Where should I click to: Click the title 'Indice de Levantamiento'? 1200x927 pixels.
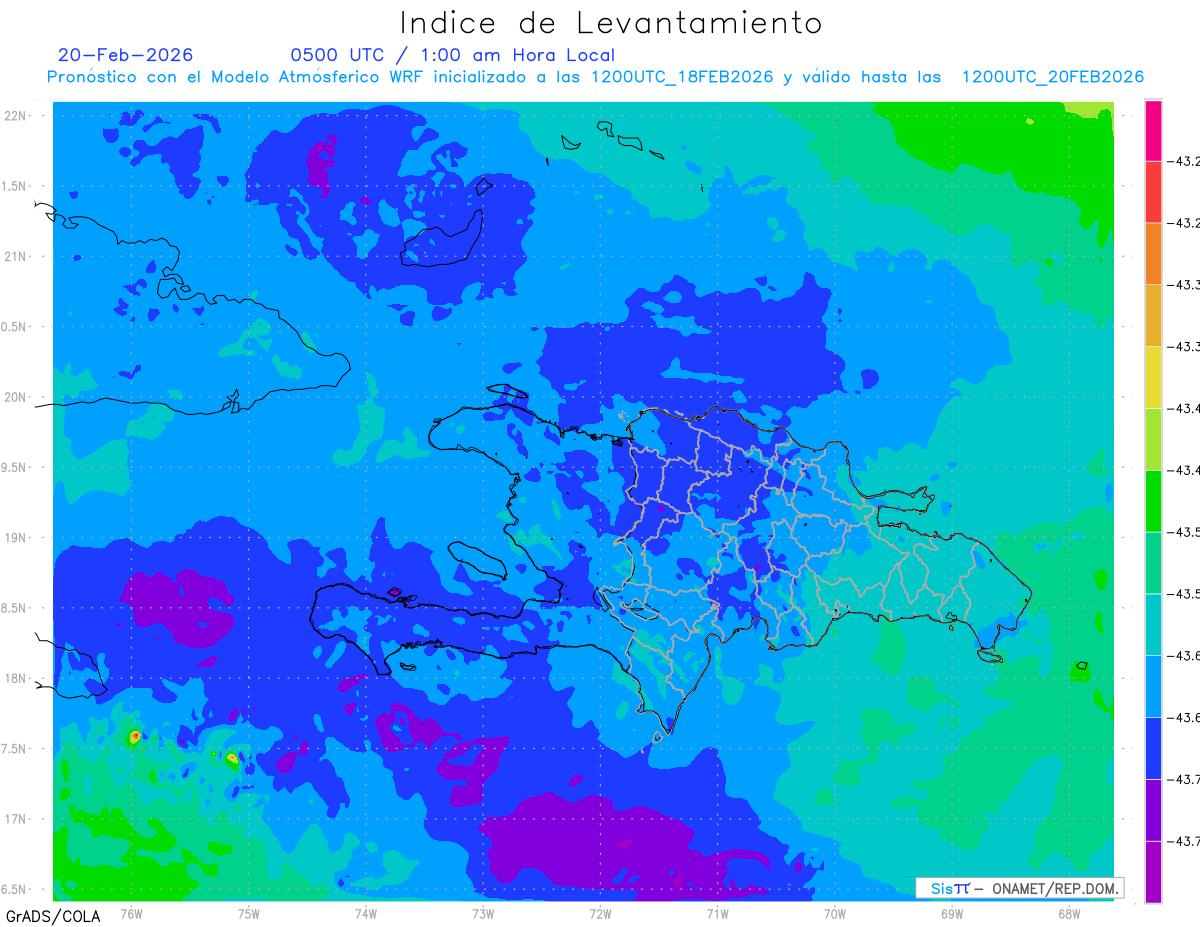point(611,23)
